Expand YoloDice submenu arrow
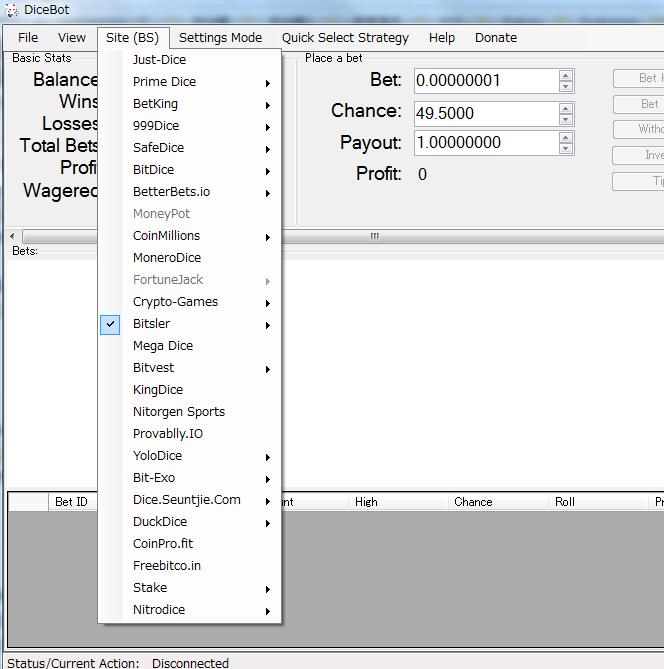 tap(268, 457)
